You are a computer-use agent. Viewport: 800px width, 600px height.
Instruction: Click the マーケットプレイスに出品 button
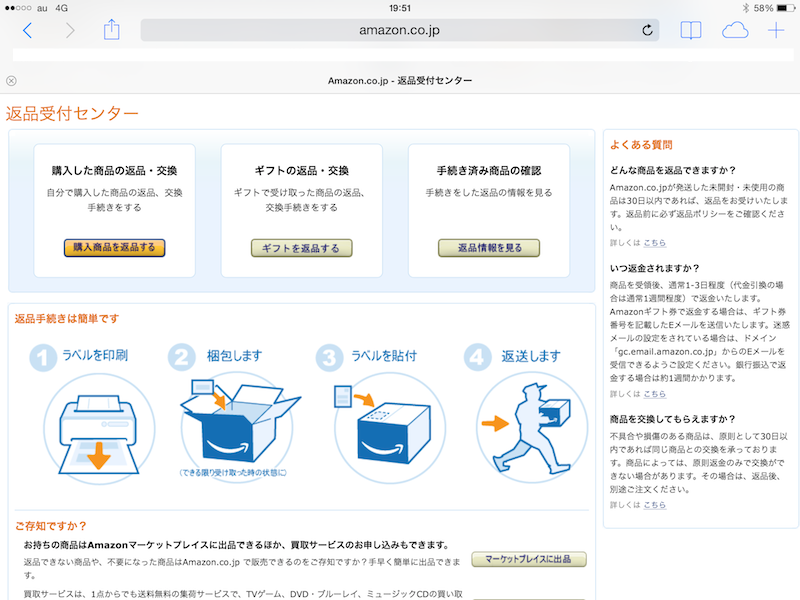[x=528, y=559]
